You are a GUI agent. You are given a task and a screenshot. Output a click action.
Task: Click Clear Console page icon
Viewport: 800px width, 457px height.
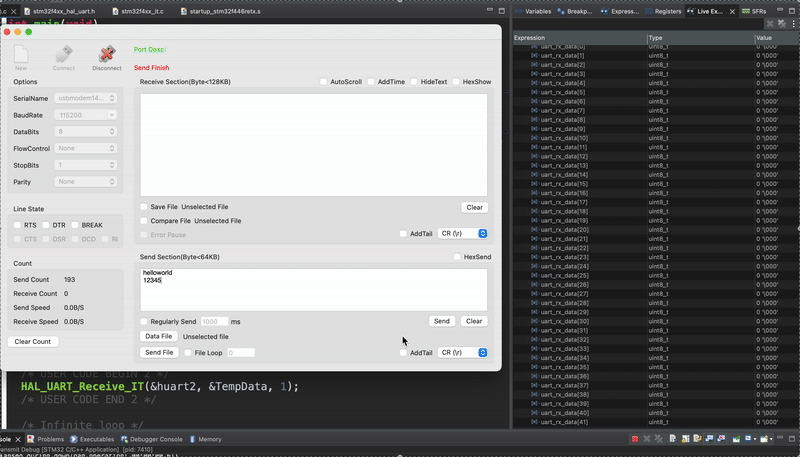pos(673,439)
